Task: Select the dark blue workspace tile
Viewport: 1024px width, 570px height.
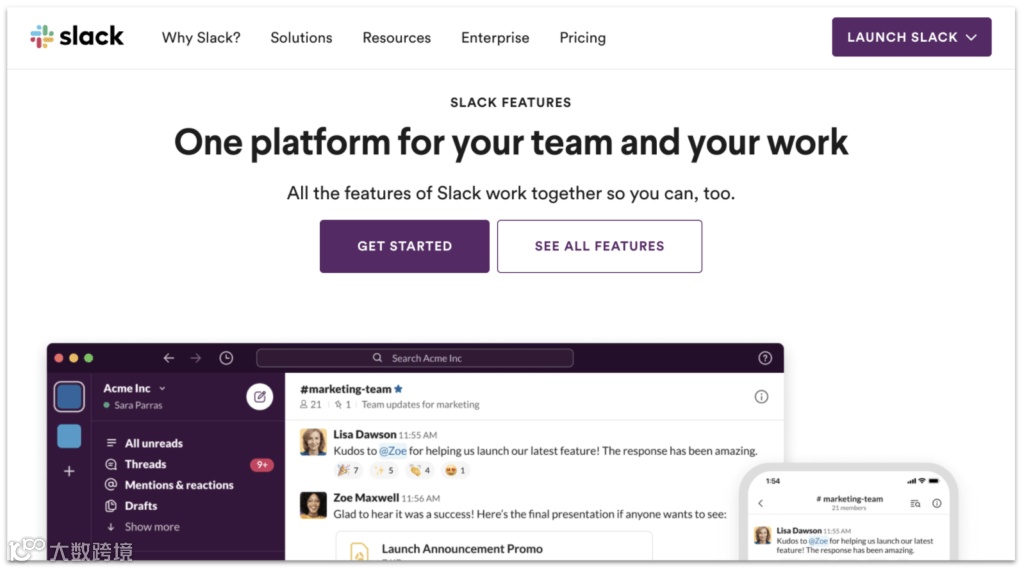Action: pos(69,396)
